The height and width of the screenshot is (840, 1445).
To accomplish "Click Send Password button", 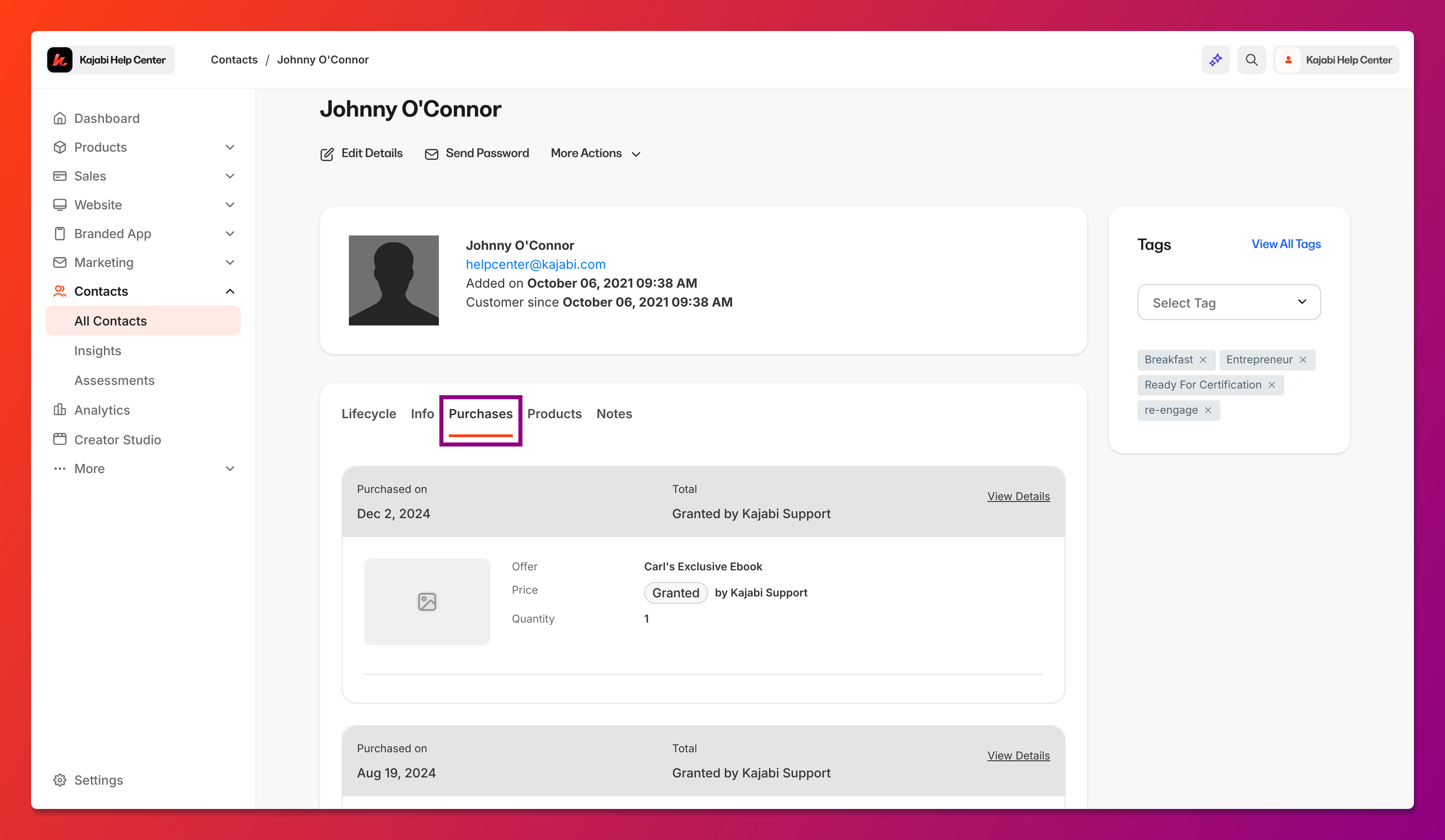I will click(477, 153).
